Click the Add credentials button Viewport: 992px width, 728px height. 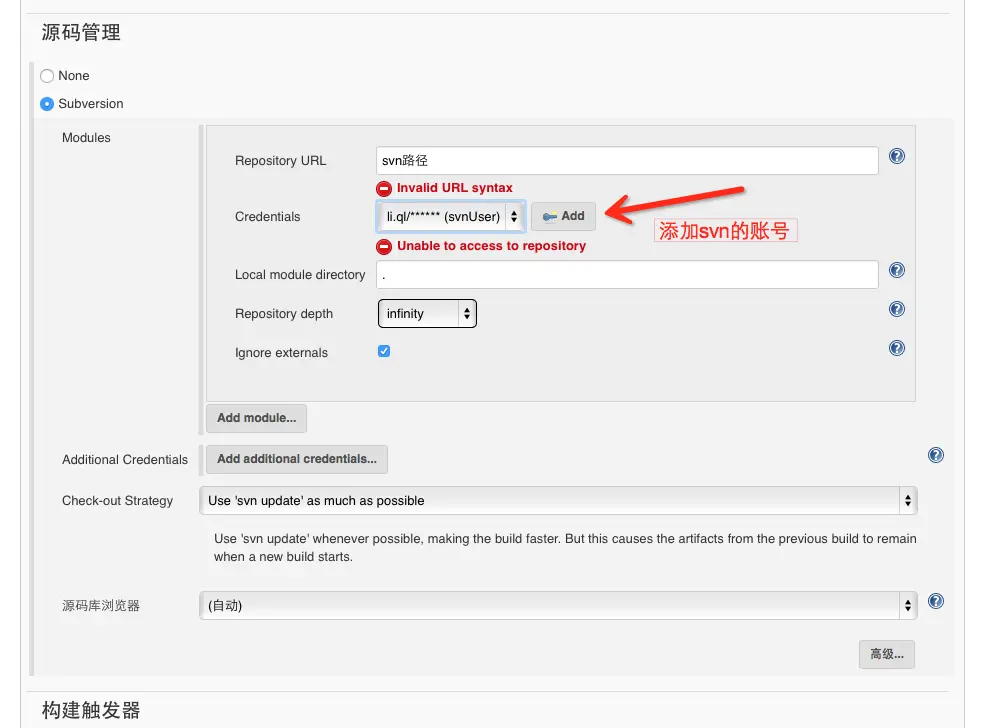563,216
